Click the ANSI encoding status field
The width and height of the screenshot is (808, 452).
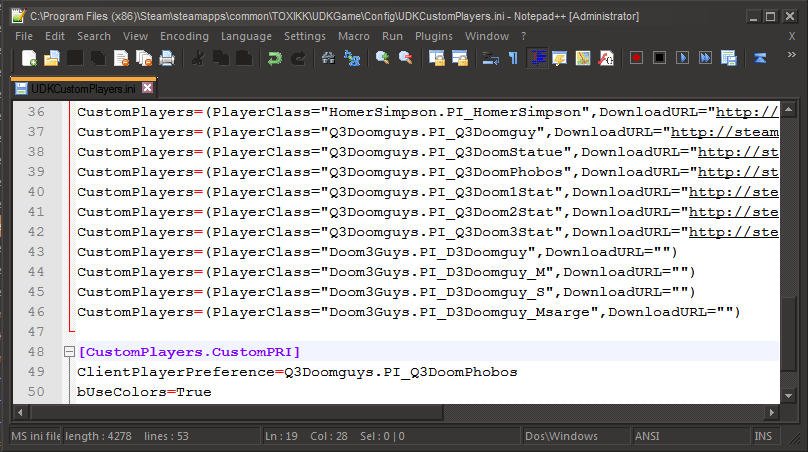(691, 436)
